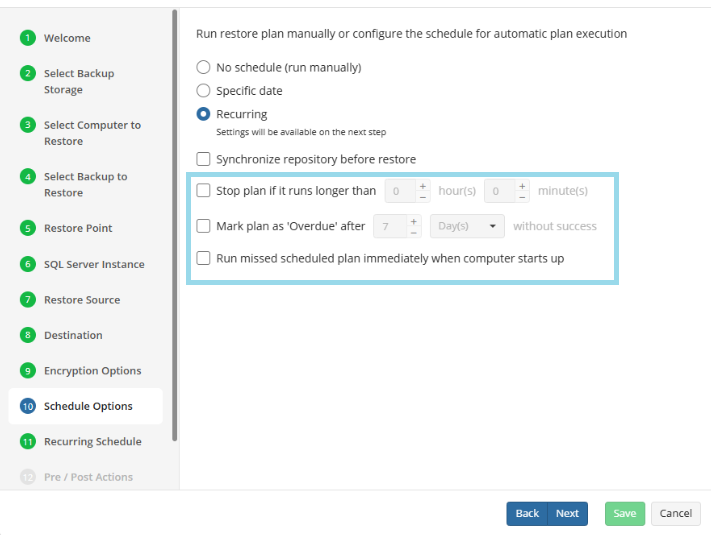Increase the hour(s) stepper value
Screen dimensions: 711x535
coord(422,186)
